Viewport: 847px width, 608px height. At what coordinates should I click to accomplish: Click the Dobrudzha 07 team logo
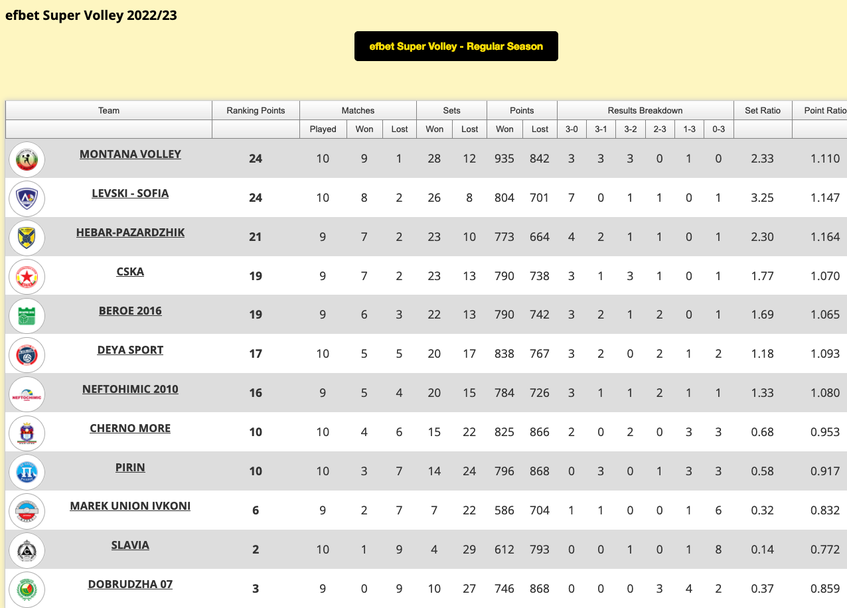[x=26, y=589]
